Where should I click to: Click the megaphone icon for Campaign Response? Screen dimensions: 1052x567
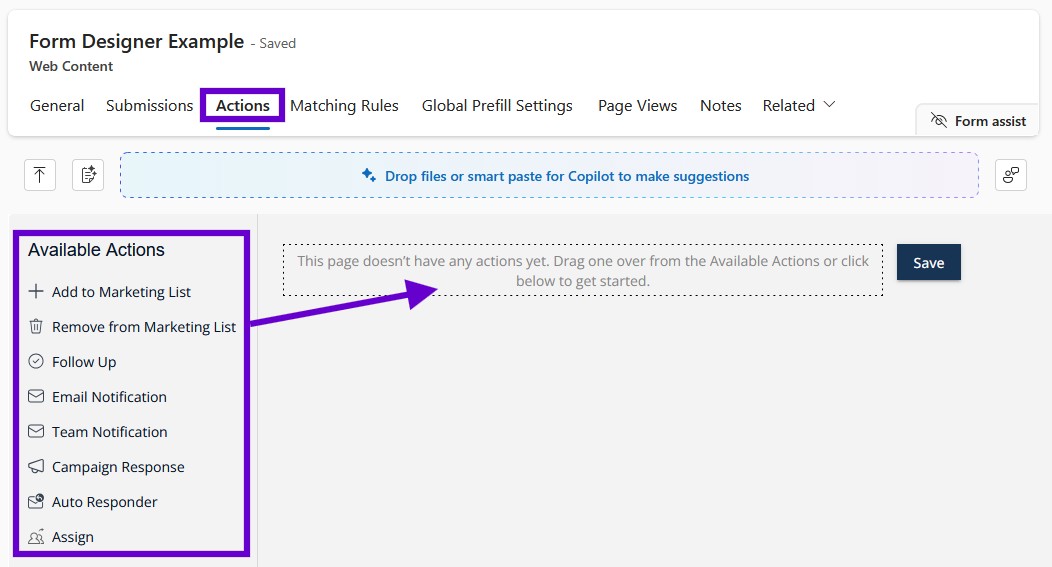coord(36,466)
